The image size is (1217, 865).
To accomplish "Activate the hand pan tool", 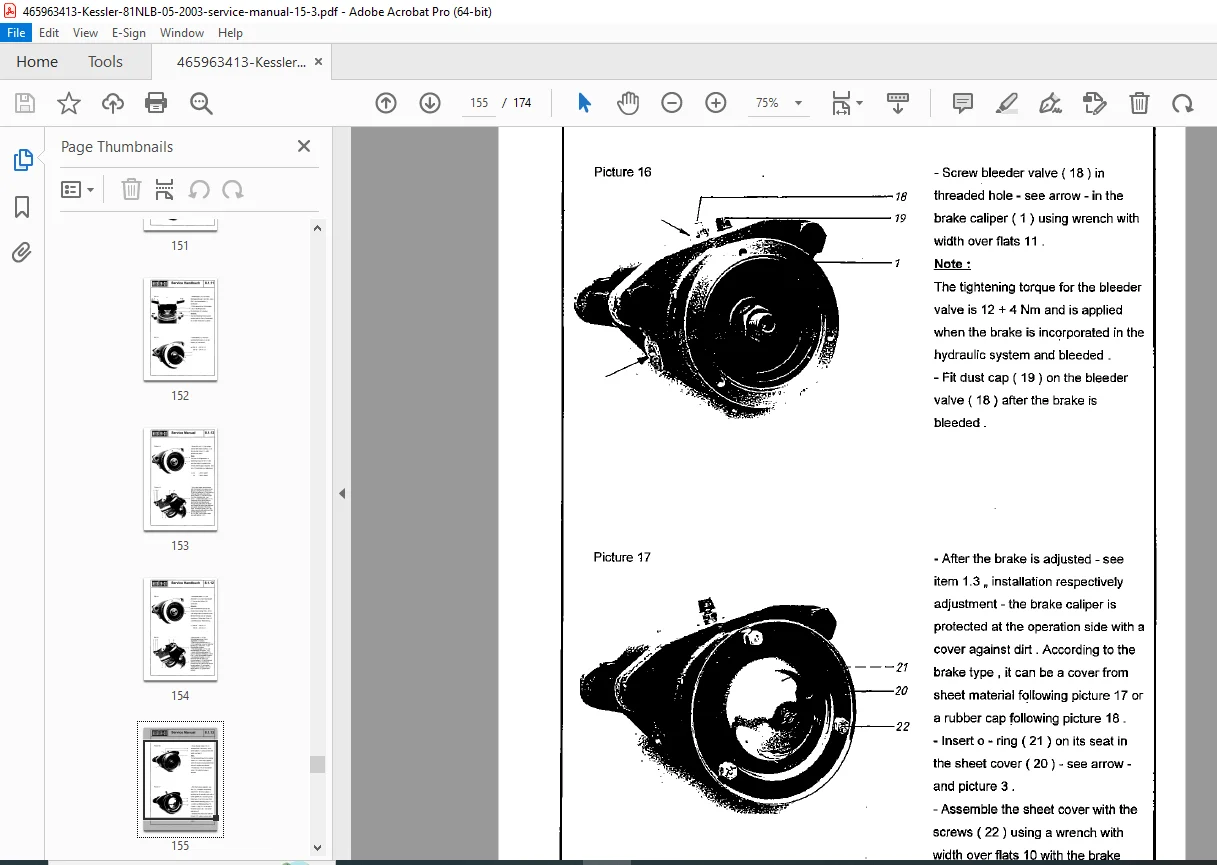I will pos(628,103).
